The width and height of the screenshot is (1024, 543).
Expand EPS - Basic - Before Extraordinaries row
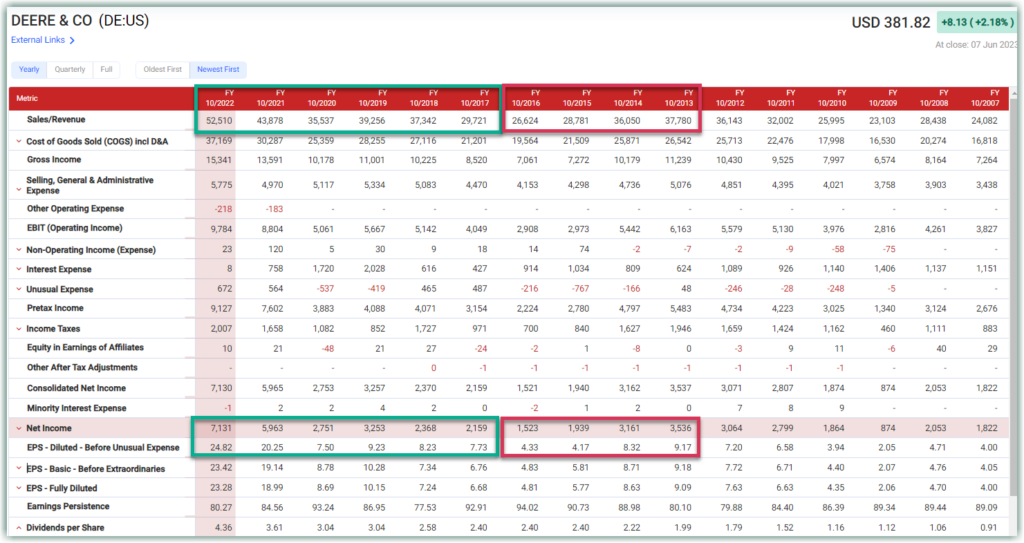point(19,469)
